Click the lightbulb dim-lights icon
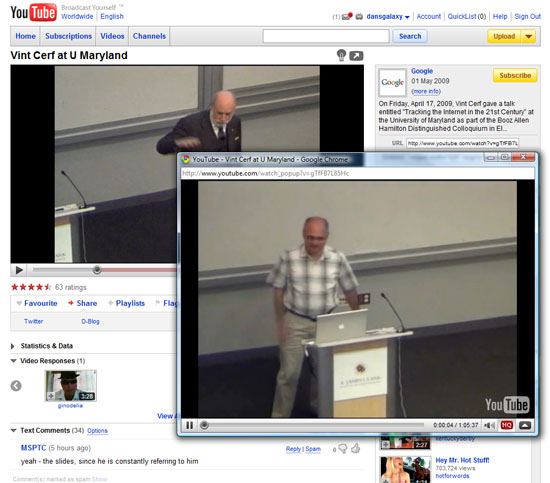550x483 pixels. [341, 55]
